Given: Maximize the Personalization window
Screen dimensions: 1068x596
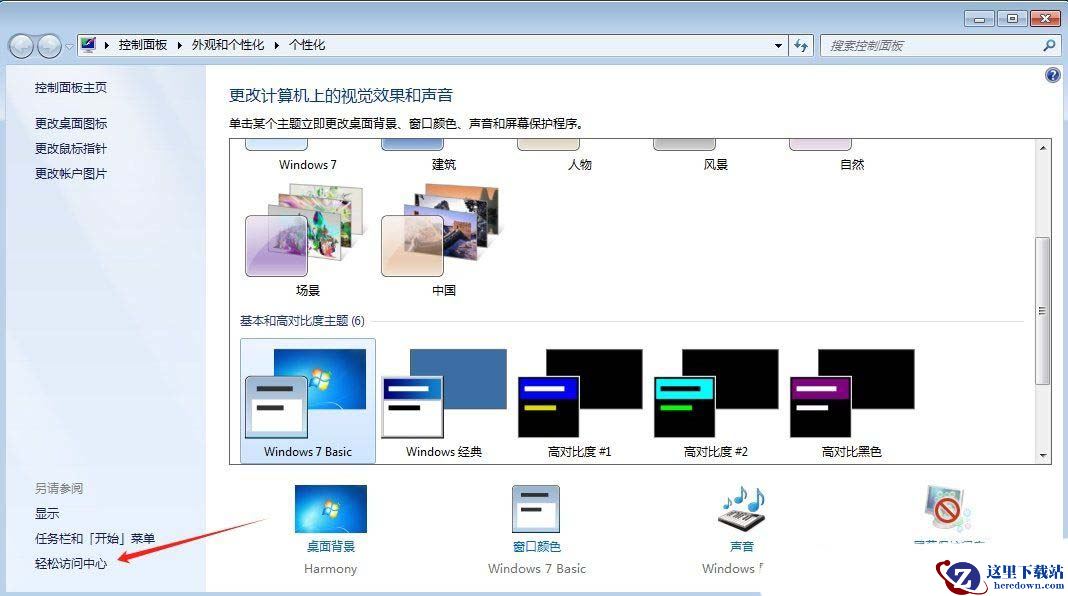Looking at the screenshot, I should click(1012, 18).
